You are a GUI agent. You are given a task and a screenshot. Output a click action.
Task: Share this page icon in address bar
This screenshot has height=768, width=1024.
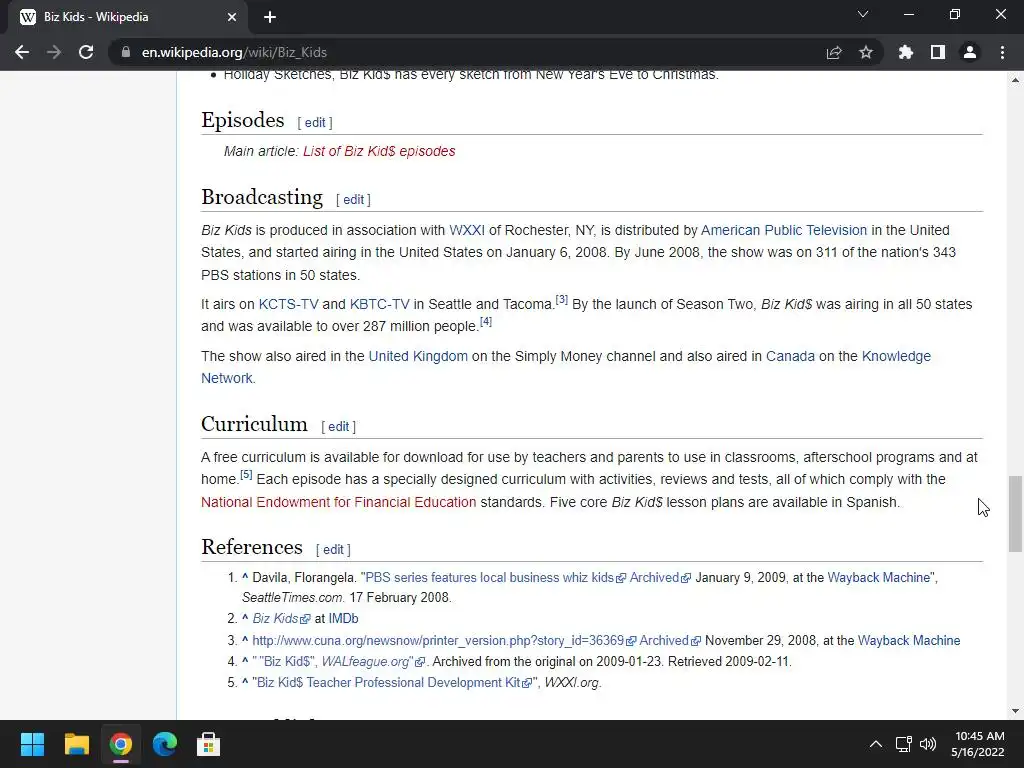834,52
